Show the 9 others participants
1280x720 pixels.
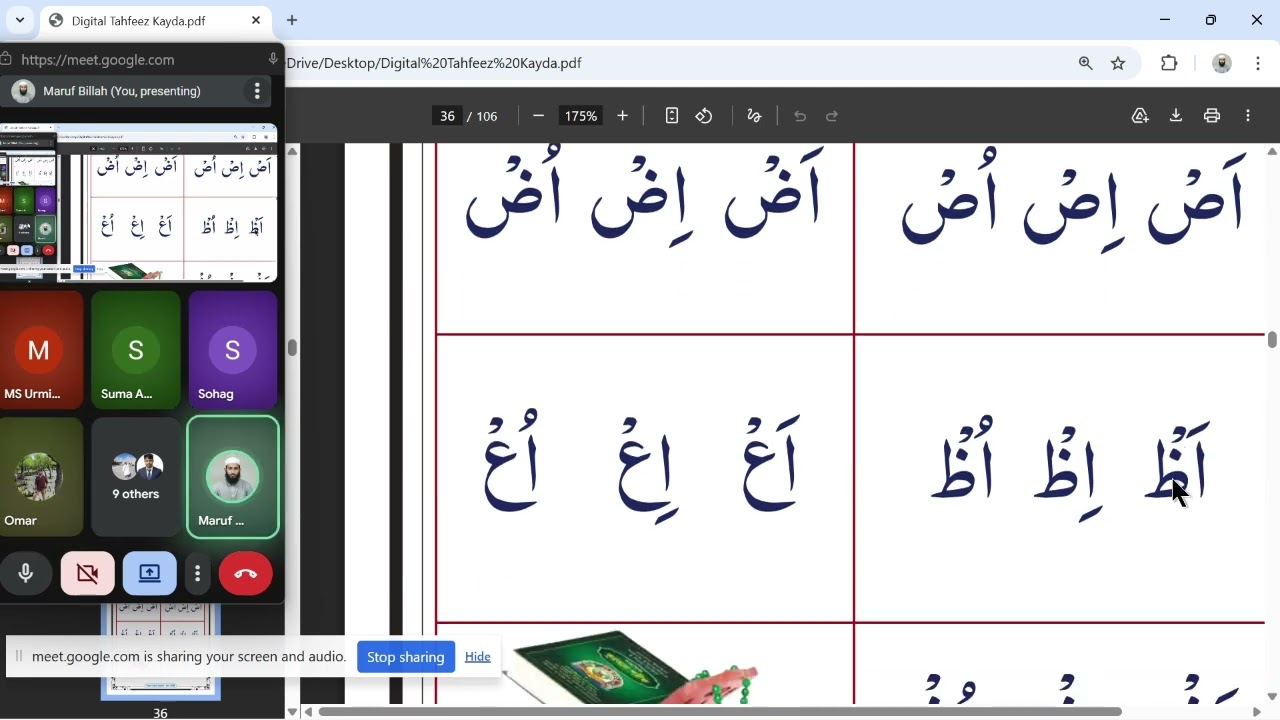tap(136, 477)
